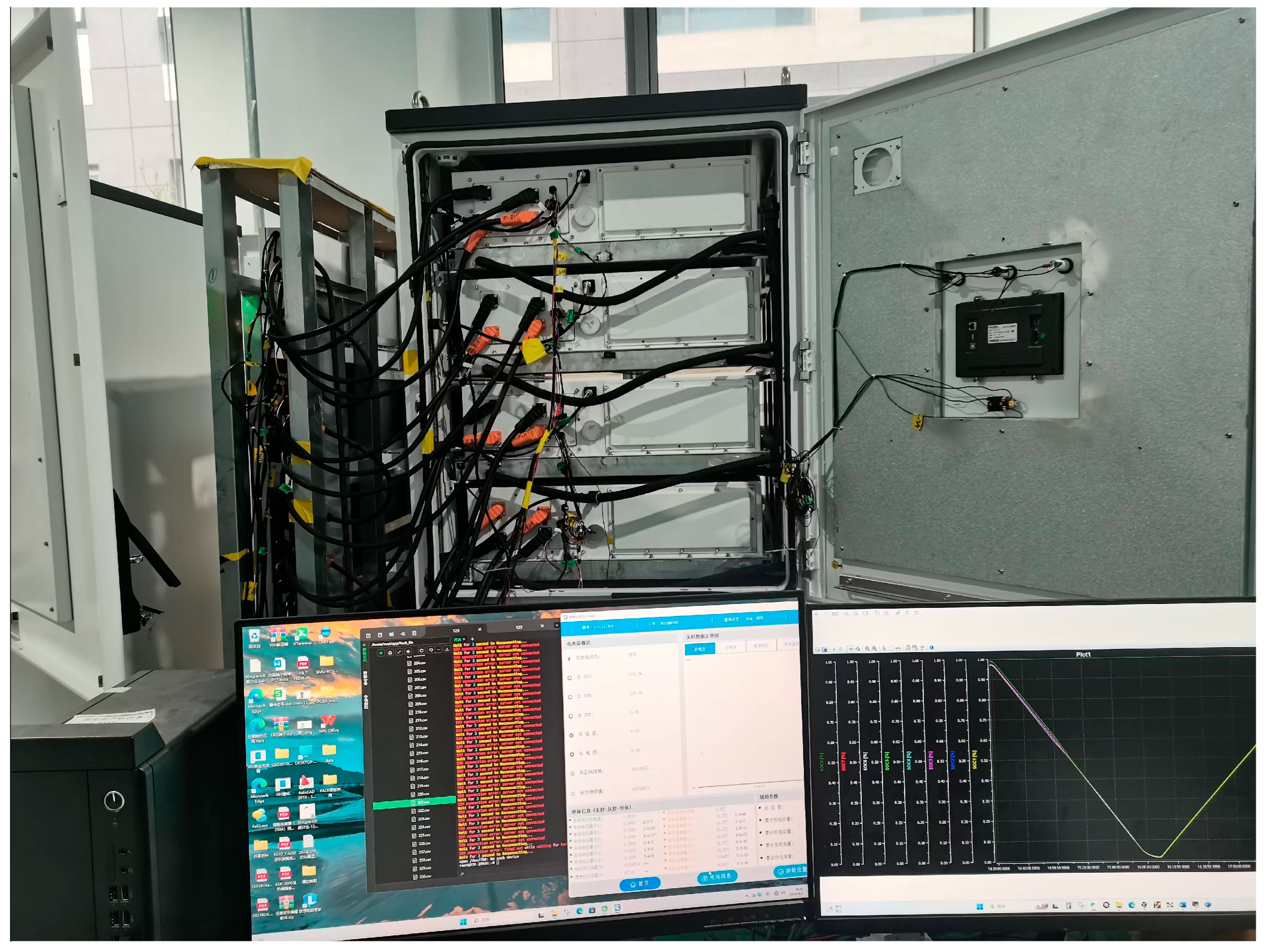
Task: Open 参数设置 parameter settings button
Action: coord(792,871)
